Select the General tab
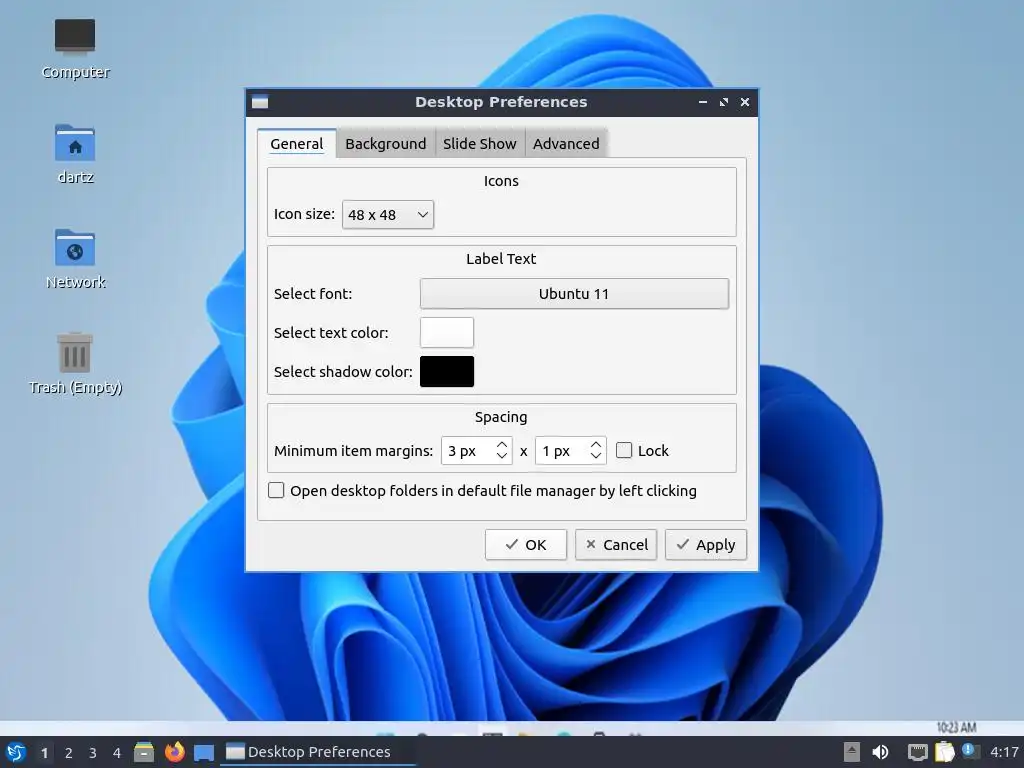The image size is (1024, 768). (x=297, y=144)
